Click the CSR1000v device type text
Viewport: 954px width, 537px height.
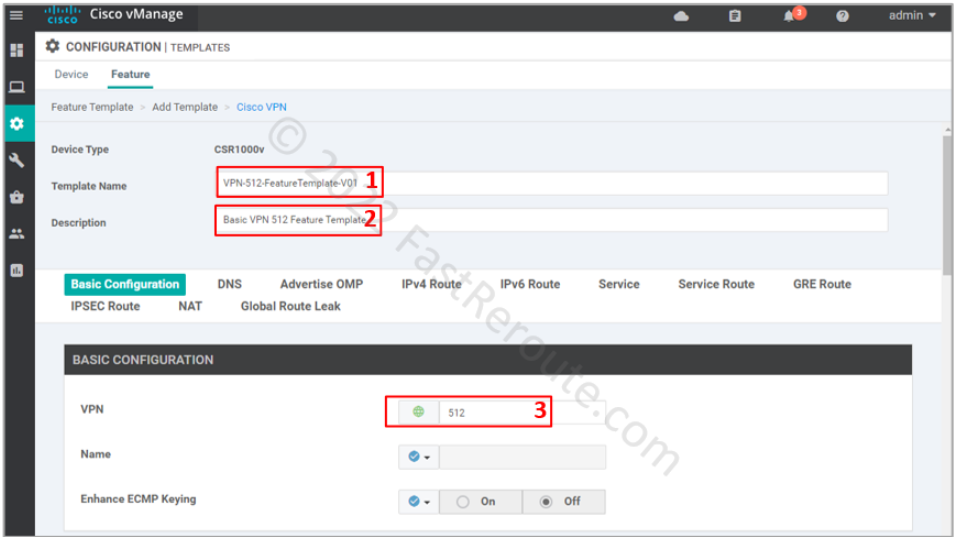click(239, 149)
